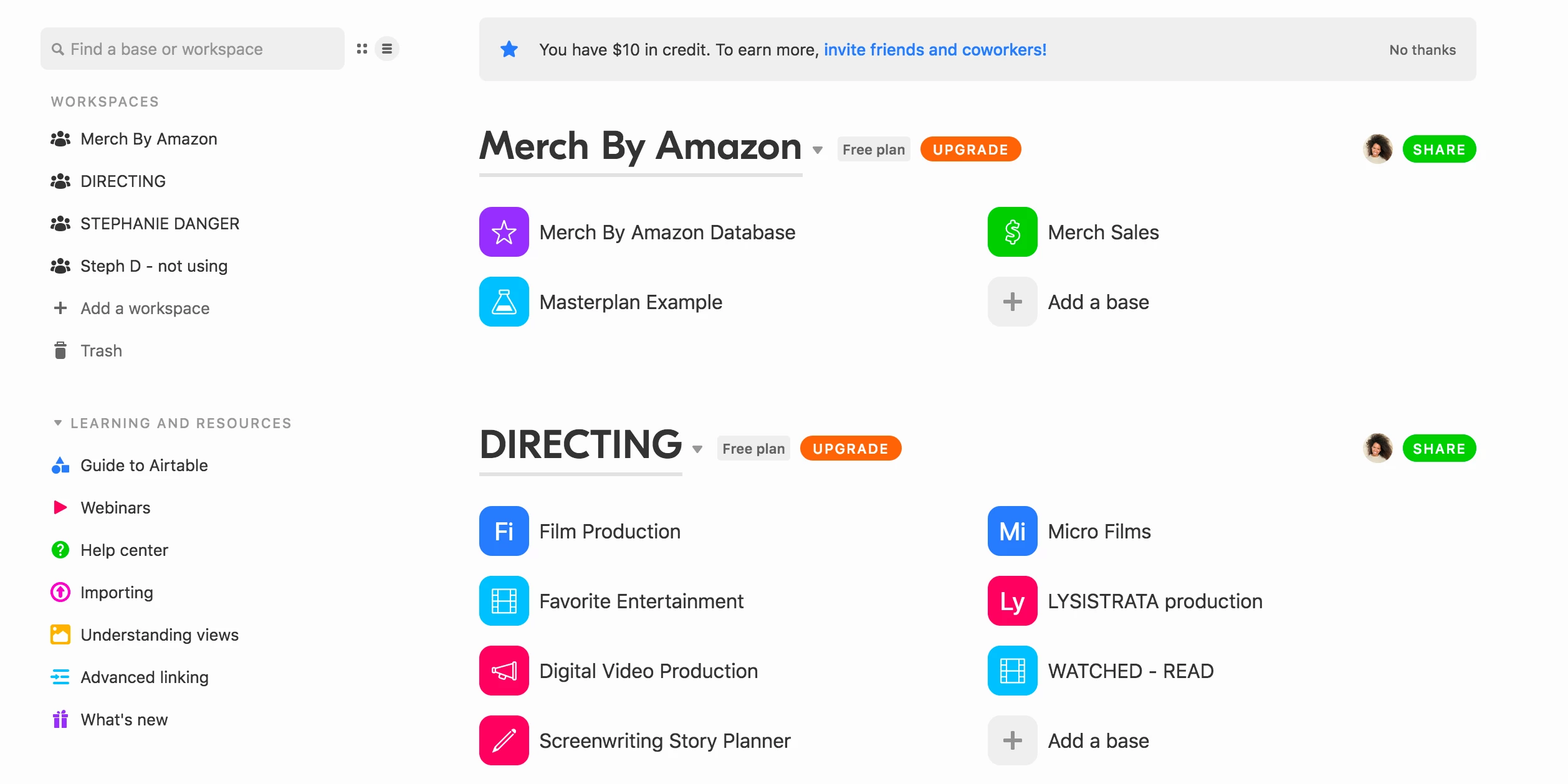Click Free plan badge for Merch By Amazon

pyautogui.click(x=874, y=149)
